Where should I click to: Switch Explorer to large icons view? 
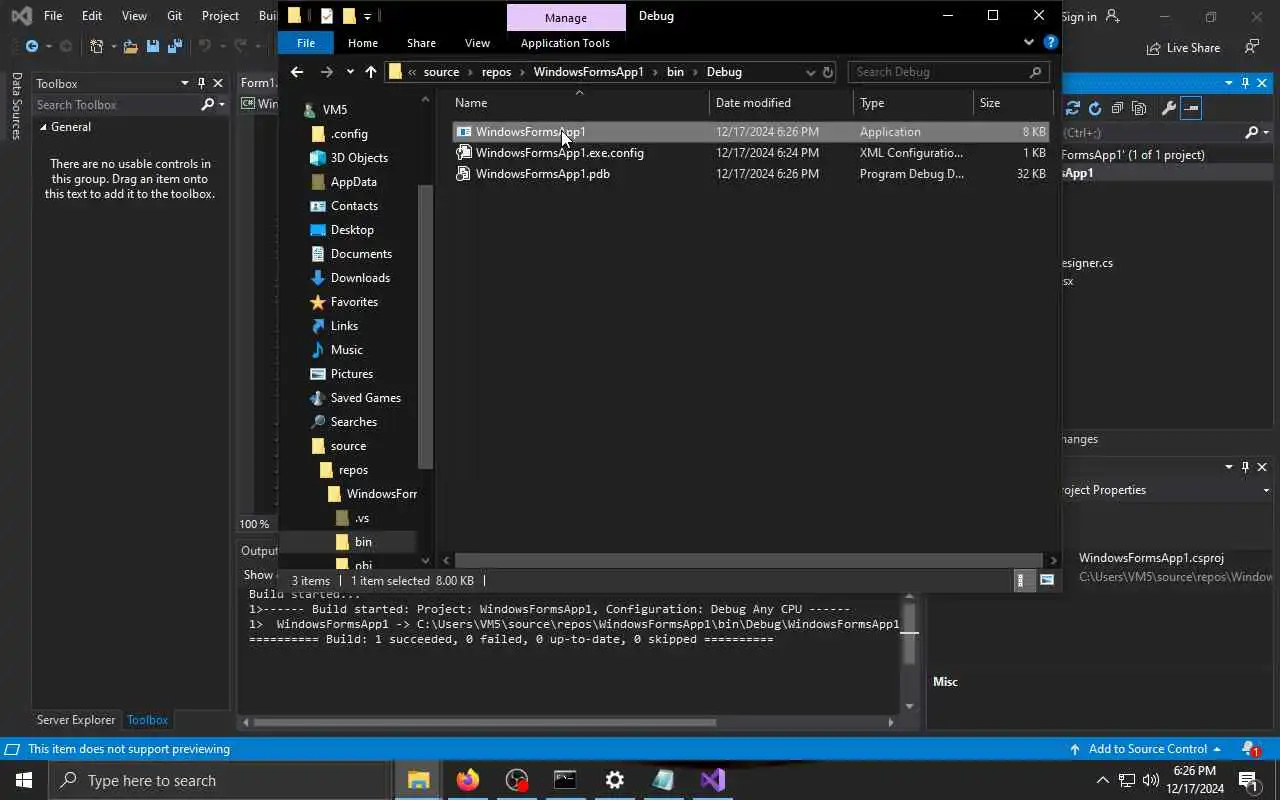point(1047,580)
